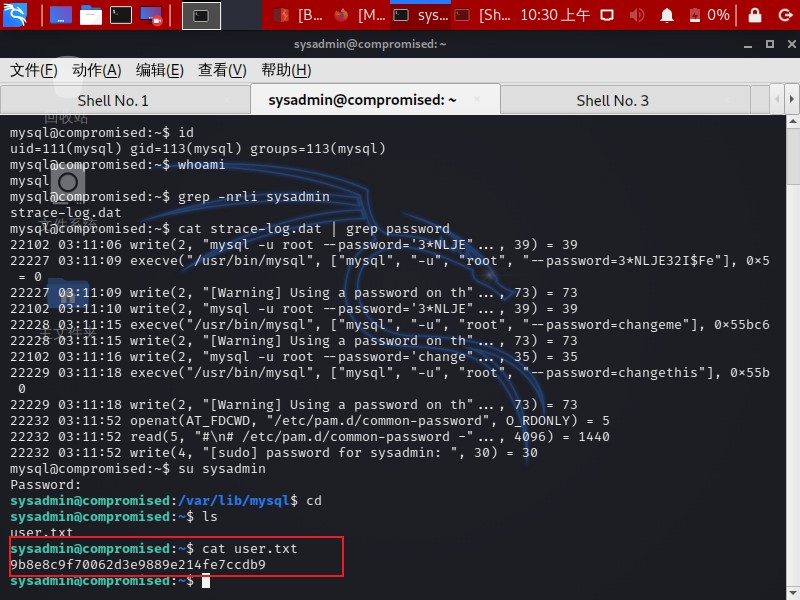The width and height of the screenshot is (800, 600).
Task: Click the 'su sysadmin' command line
Action: click(x=138, y=468)
